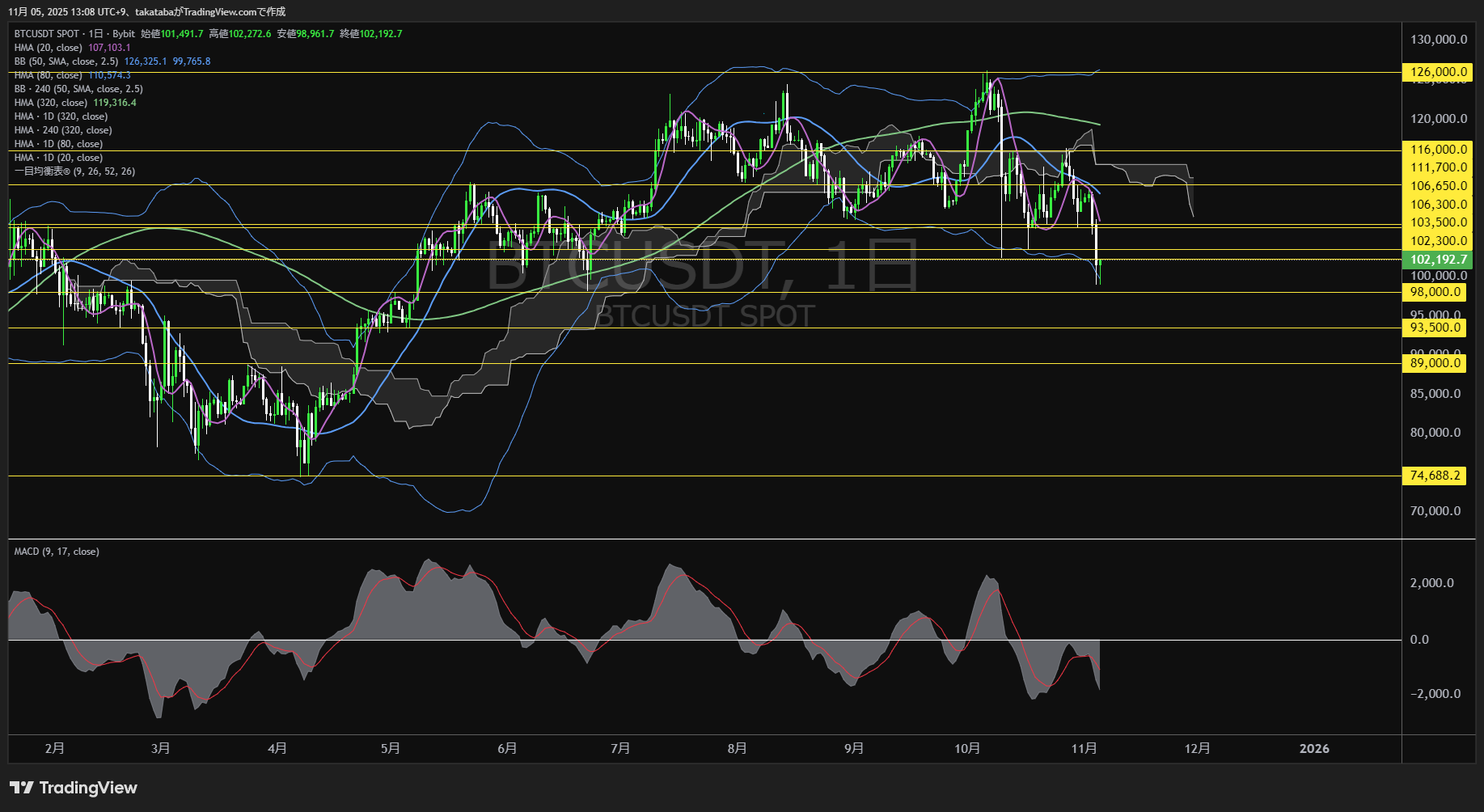Select the 93,500.0 price level label
This screenshot has height=812, width=1484.
coord(1435,328)
